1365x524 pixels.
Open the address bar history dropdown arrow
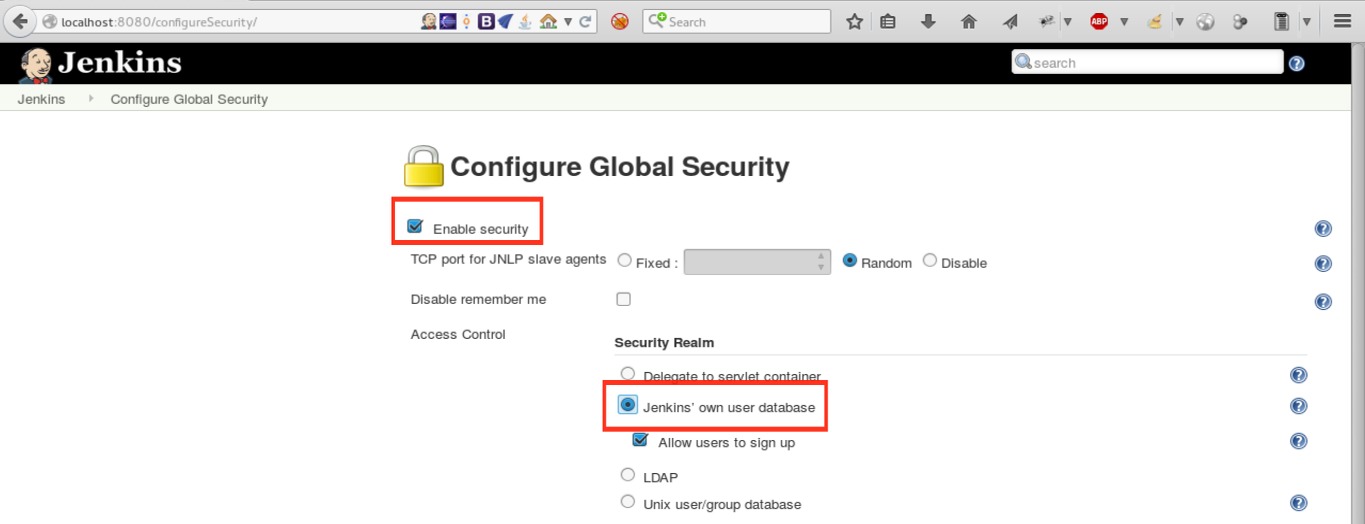[568, 21]
